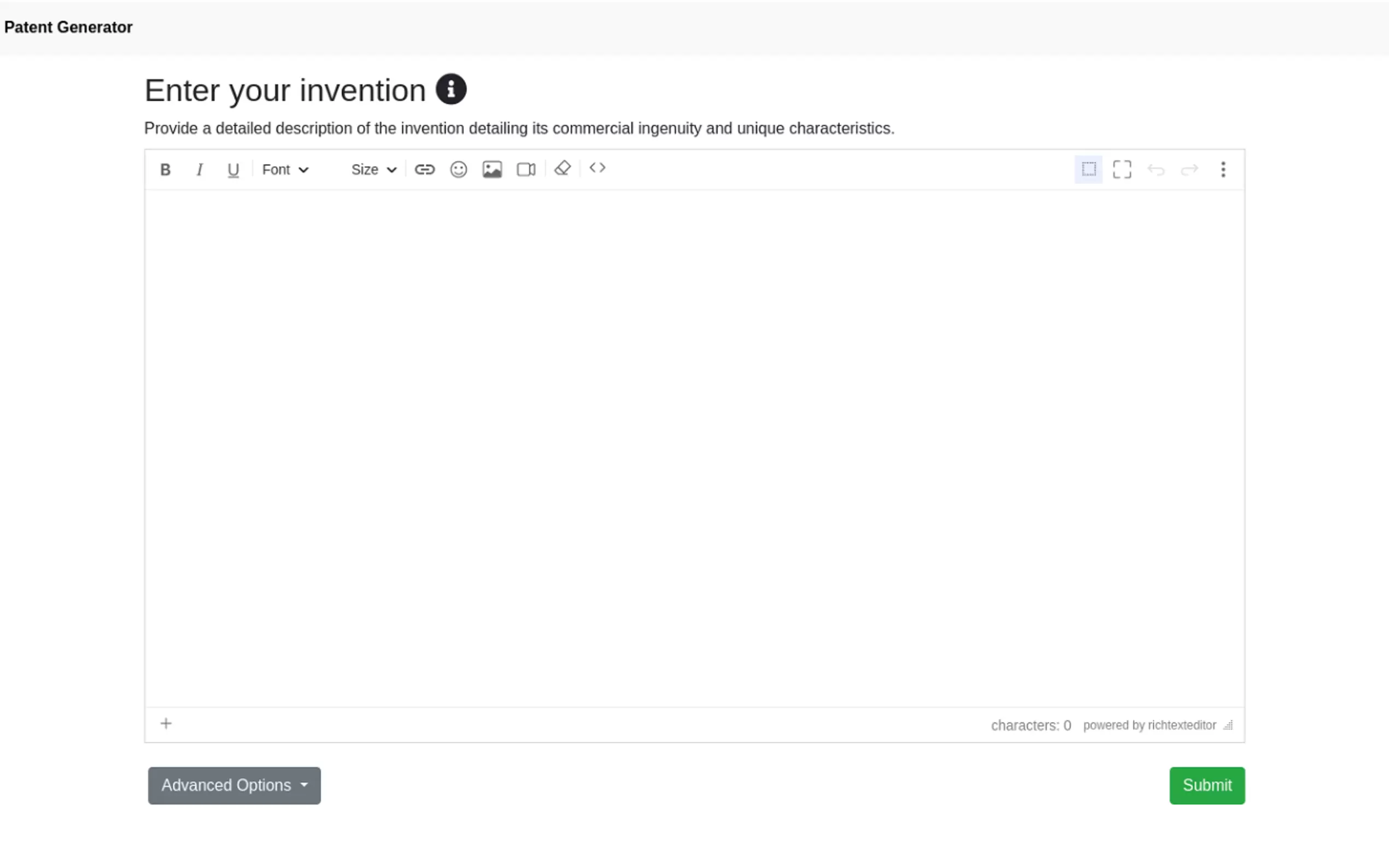The width and height of the screenshot is (1389, 868).
Task: Toggle fullscreen editor mode
Action: point(1122,170)
